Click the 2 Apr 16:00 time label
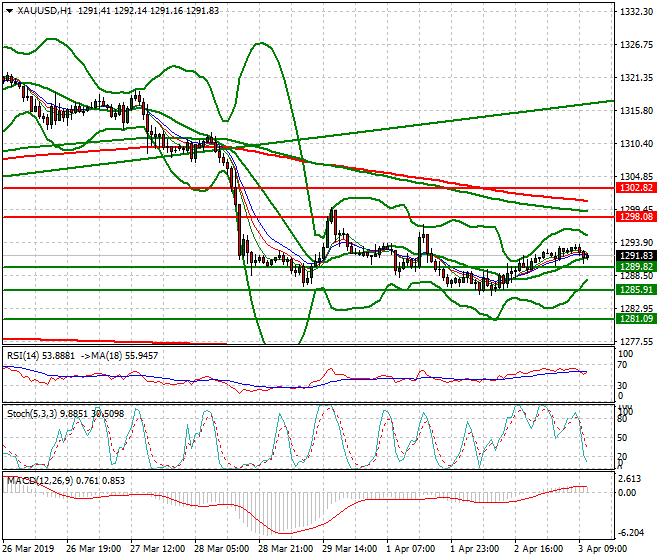Viewport: 660px width, 560px height. 538,549
